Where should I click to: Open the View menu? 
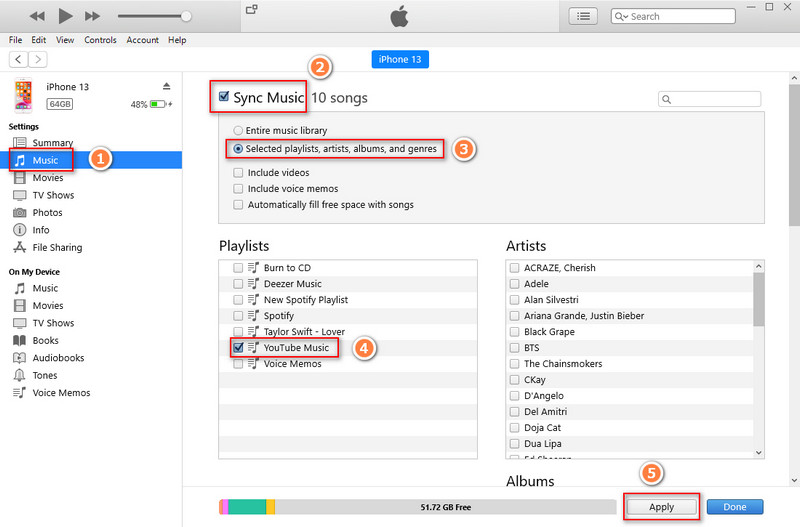pos(65,40)
